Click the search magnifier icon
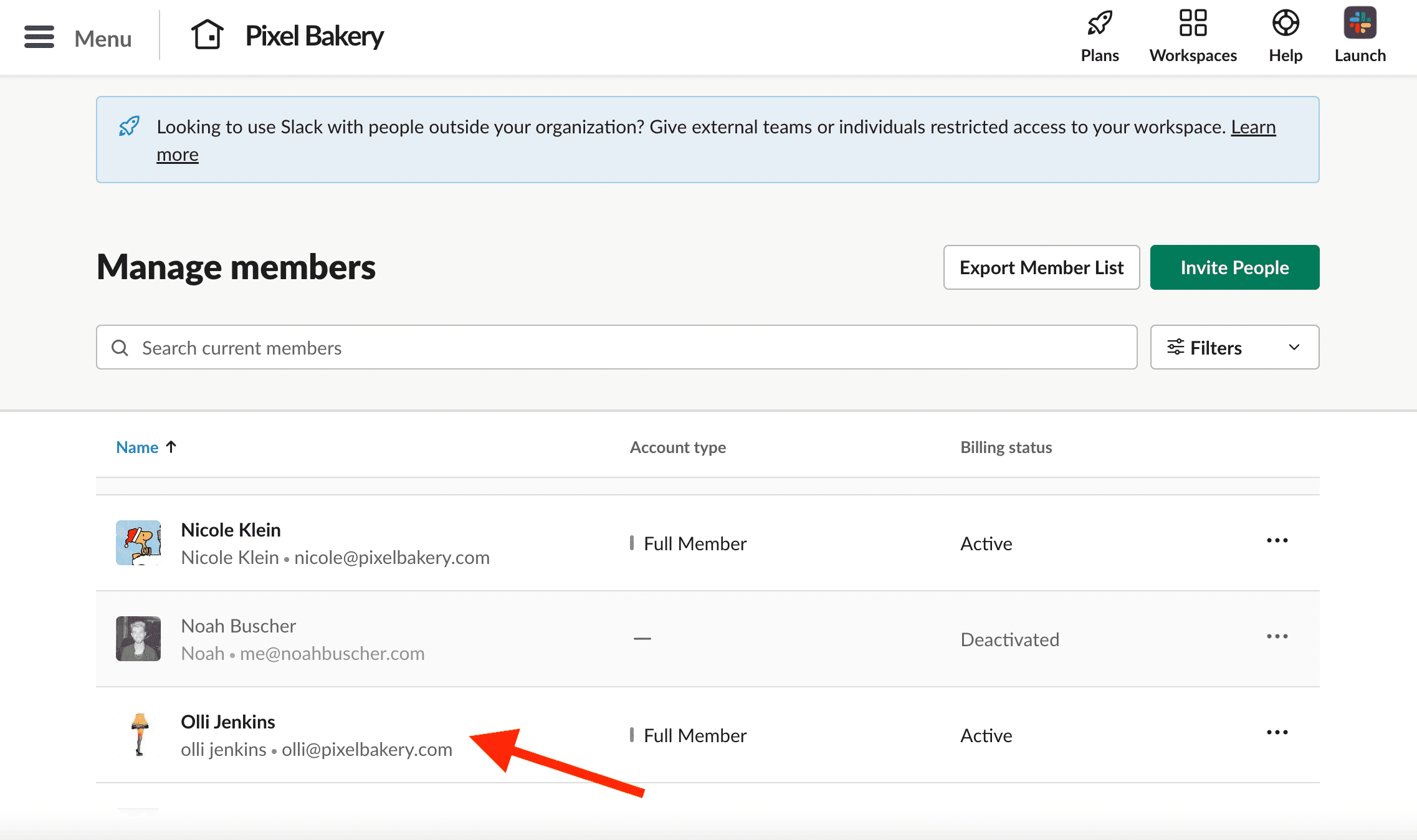This screenshot has width=1417, height=840. click(120, 348)
